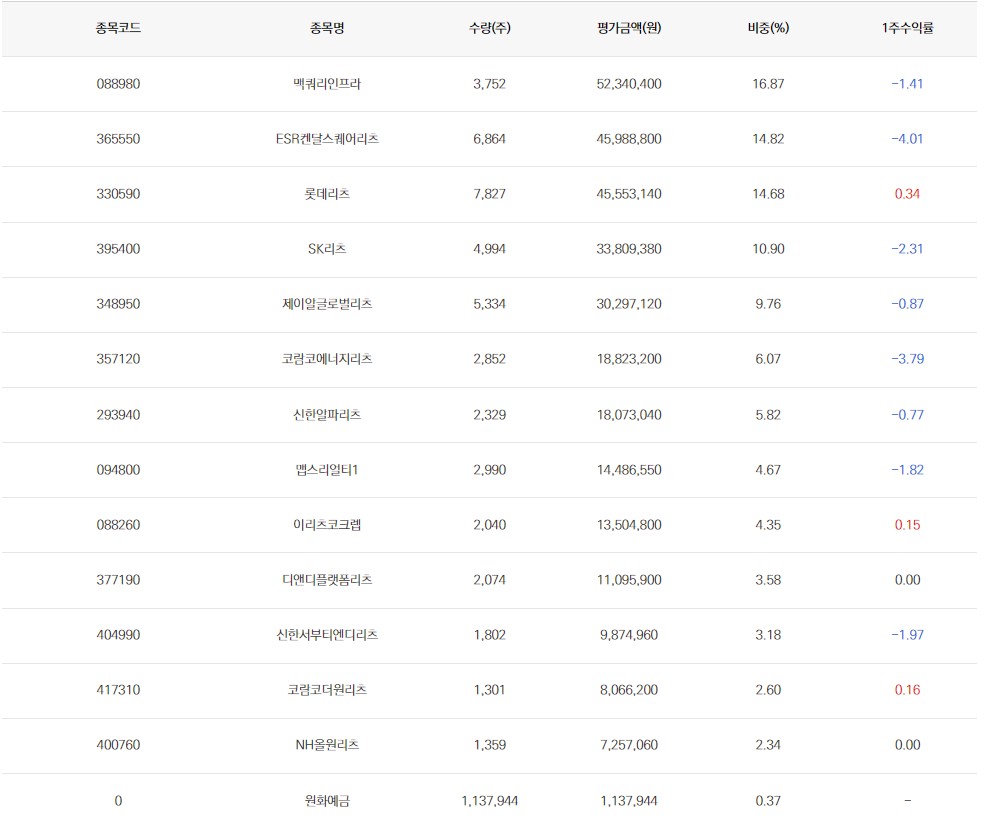Click valuation 14,486,550
The image size is (996, 828).
(x=629, y=471)
